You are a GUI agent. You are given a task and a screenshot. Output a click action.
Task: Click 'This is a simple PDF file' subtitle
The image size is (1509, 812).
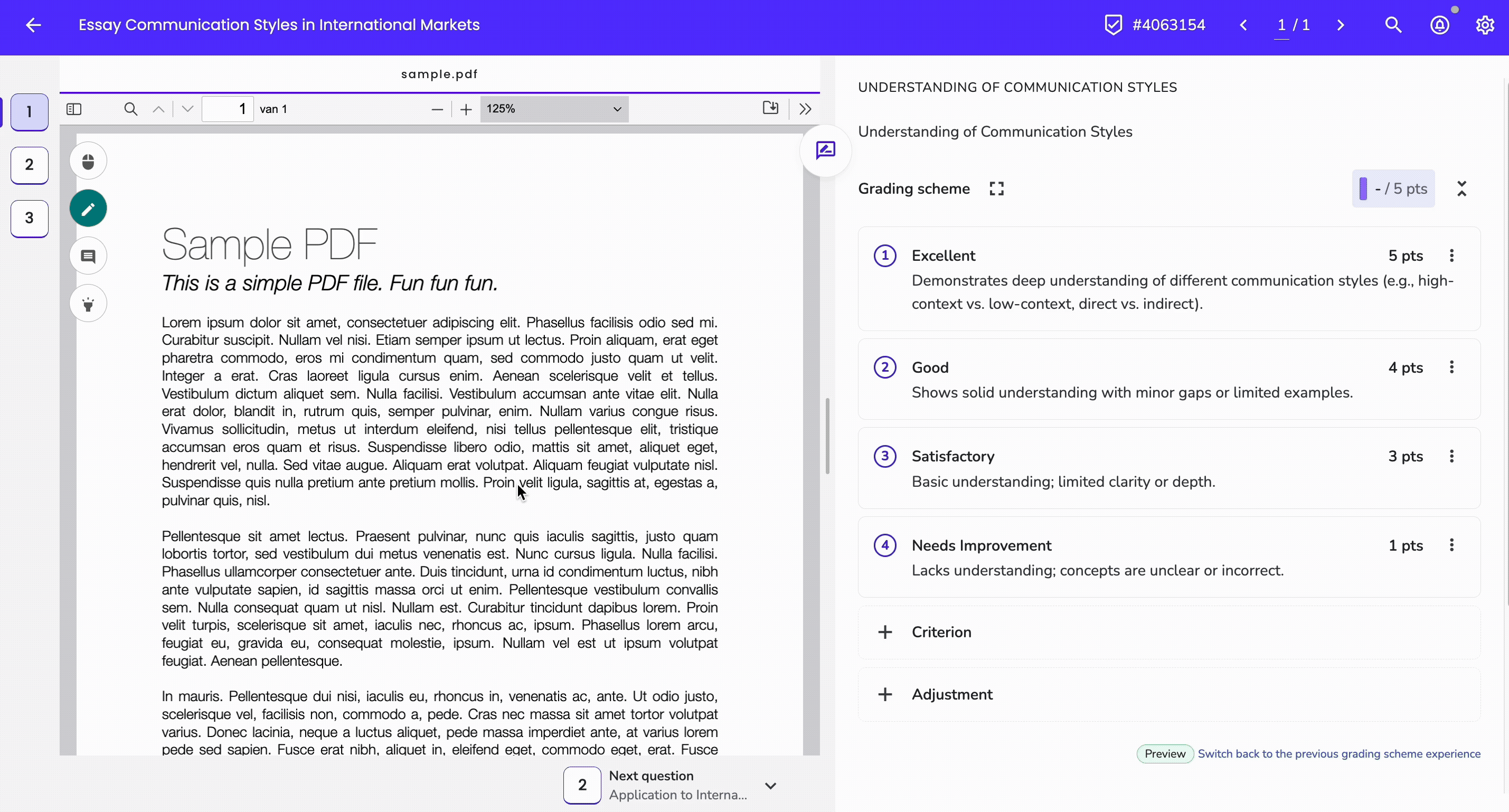(330, 284)
